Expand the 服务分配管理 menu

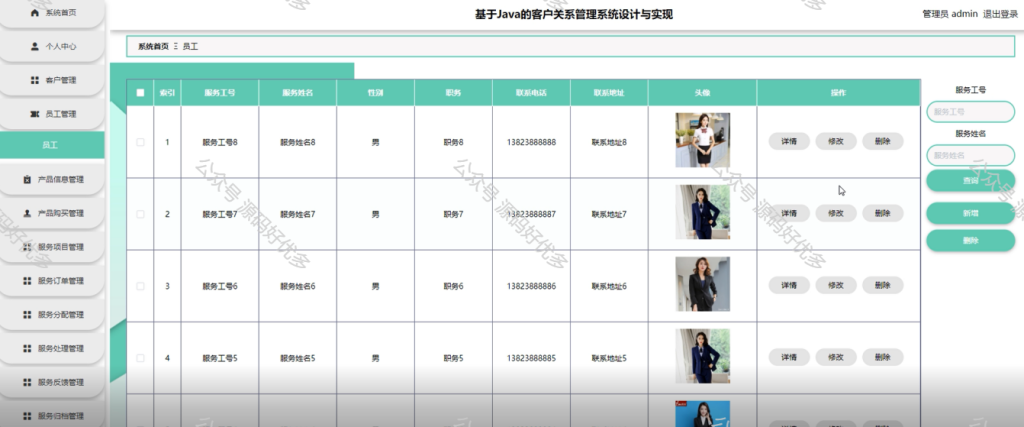(52, 315)
